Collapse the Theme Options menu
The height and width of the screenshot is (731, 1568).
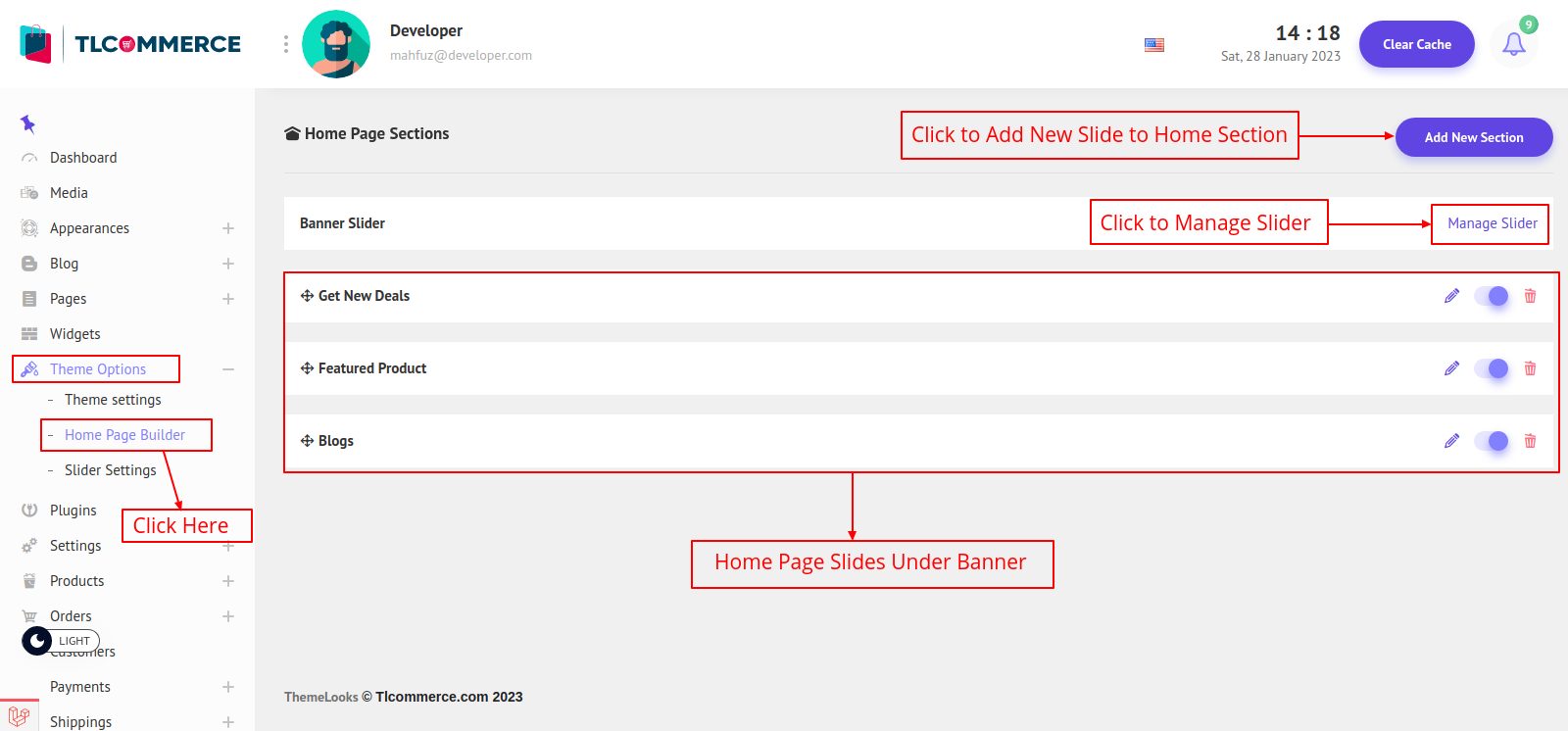[227, 369]
